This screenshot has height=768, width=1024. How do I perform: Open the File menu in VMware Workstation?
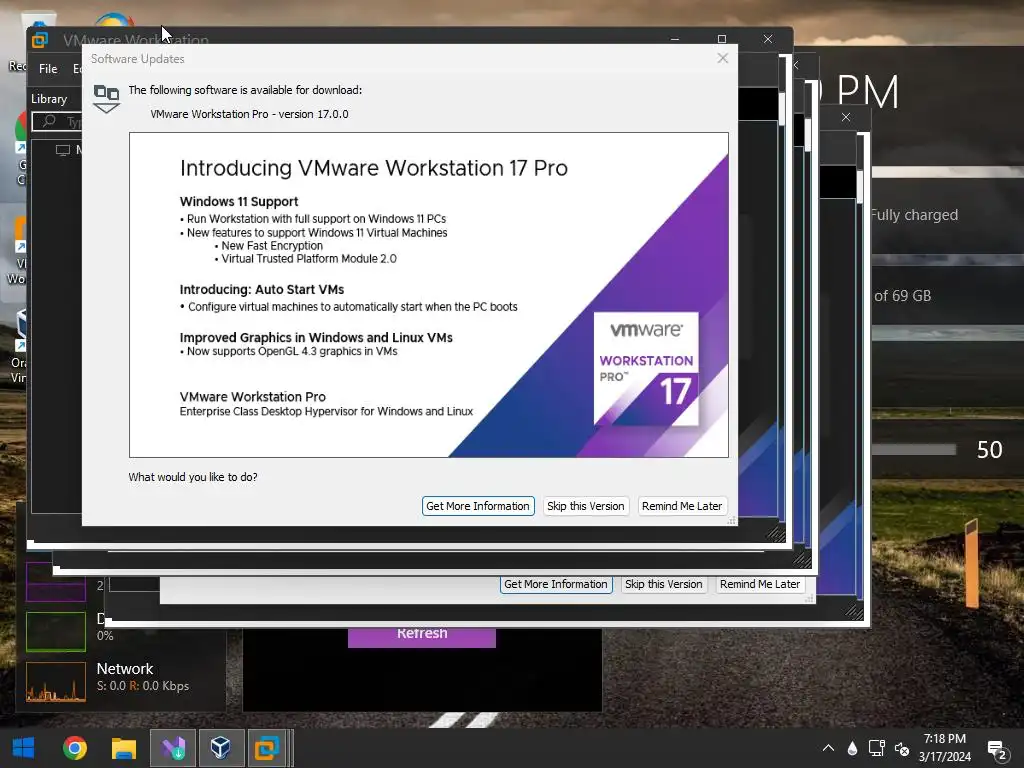point(48,69)
